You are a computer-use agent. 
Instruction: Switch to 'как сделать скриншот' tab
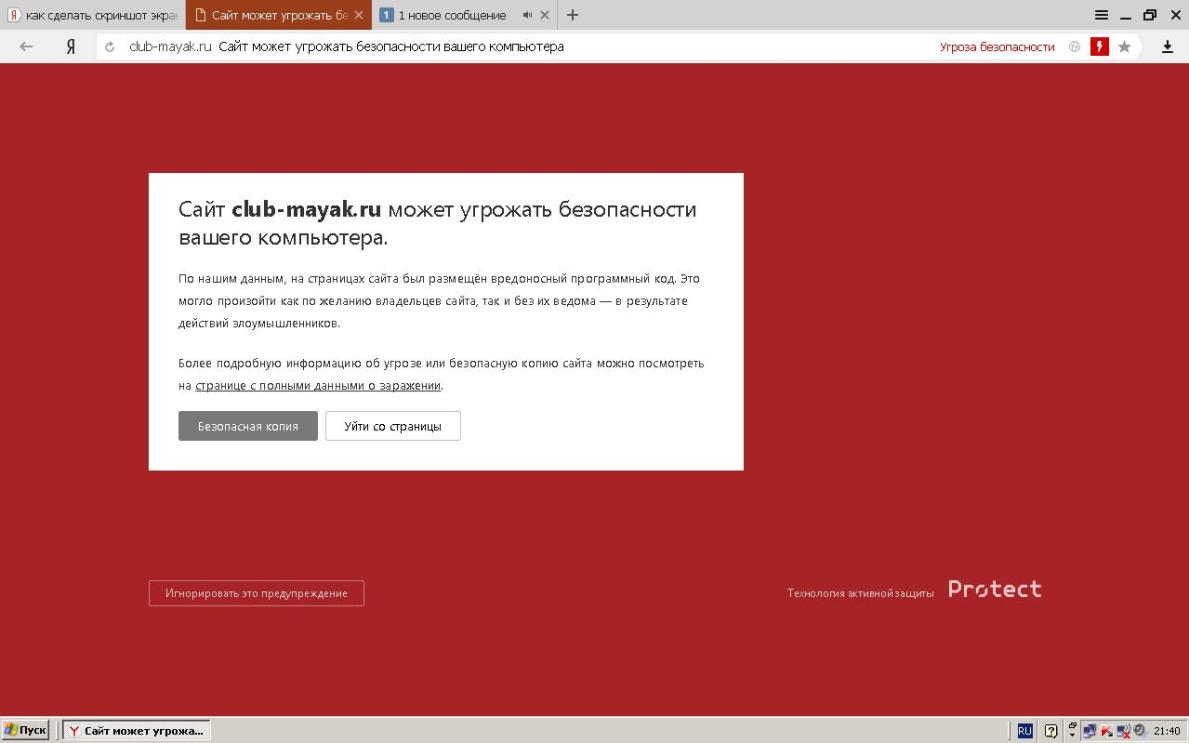pos(93,15)
